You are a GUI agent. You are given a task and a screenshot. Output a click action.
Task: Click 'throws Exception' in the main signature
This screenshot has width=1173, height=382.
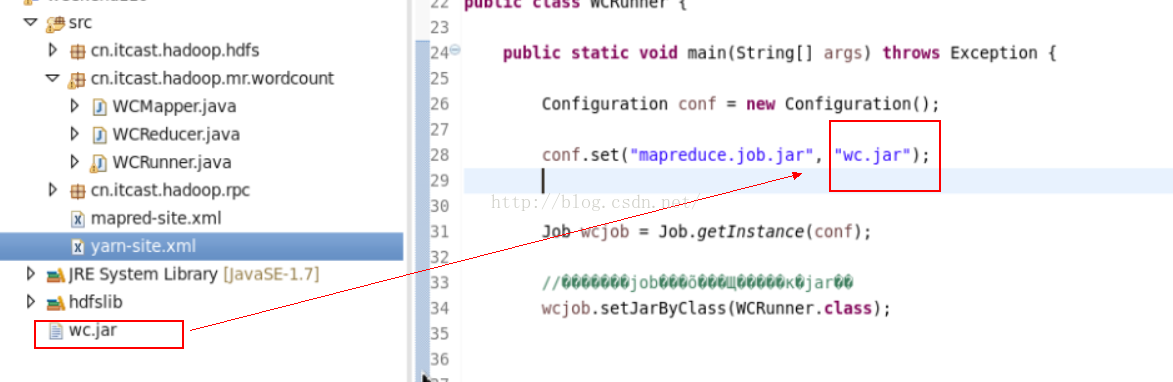(x=960, y=53)
